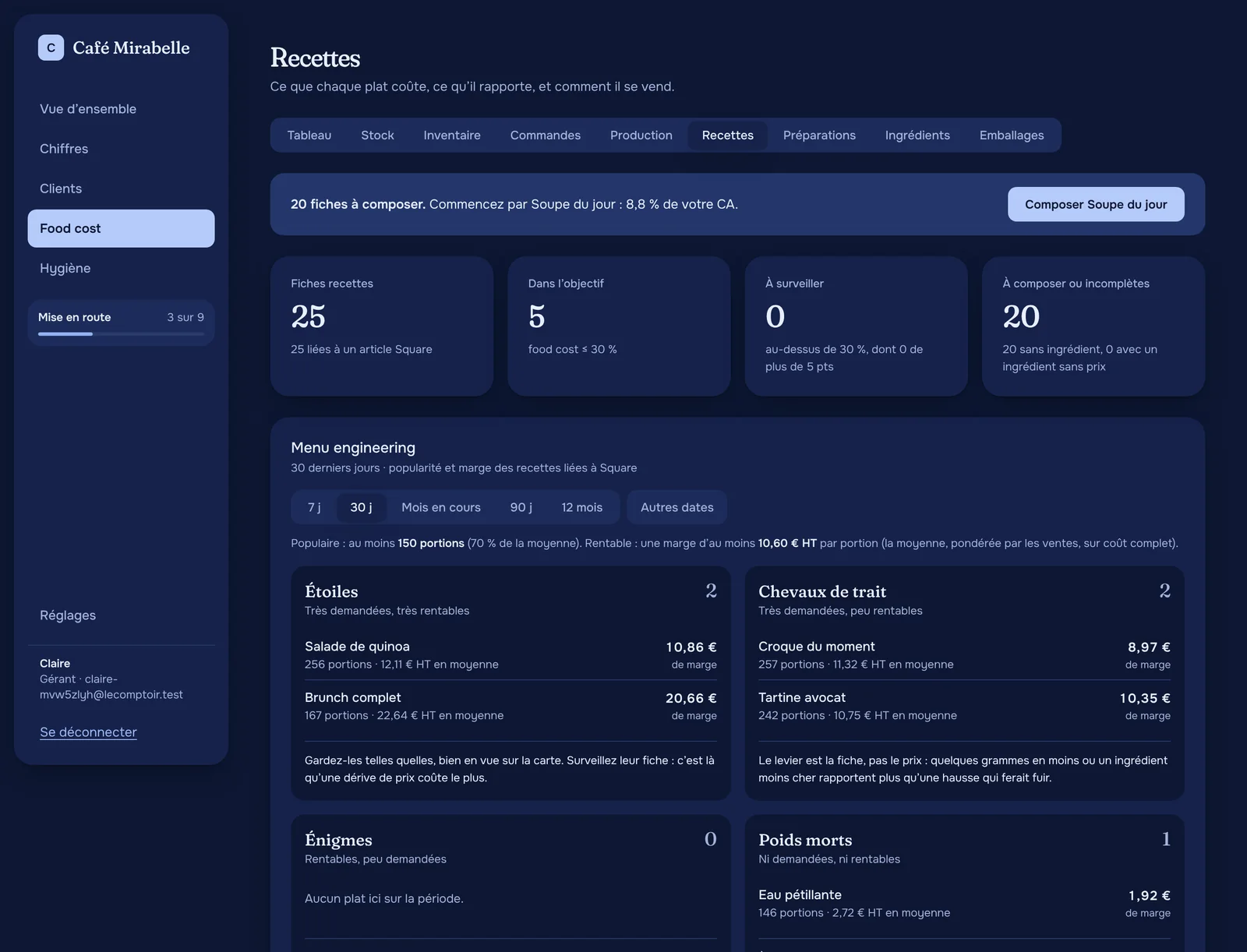Image resolution: width=1247 pixels, height=952 pixels.
Task: Switch to the Stock tab
Action: [x=377, y=136]
